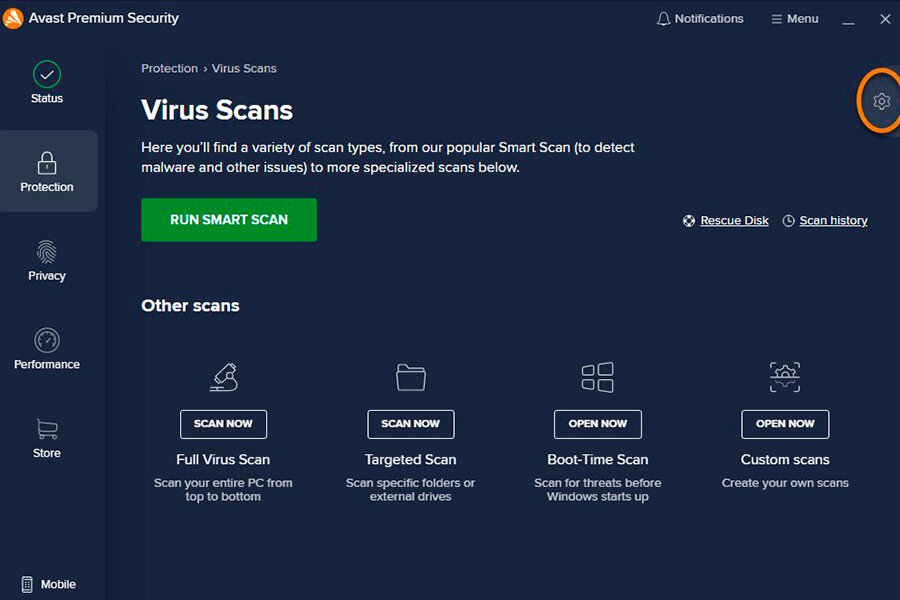The height and width of the screenshot is (600, 900).
Task: Click the Avast Premium Security title
Action: pyautogui.click(x=104, y=18)
